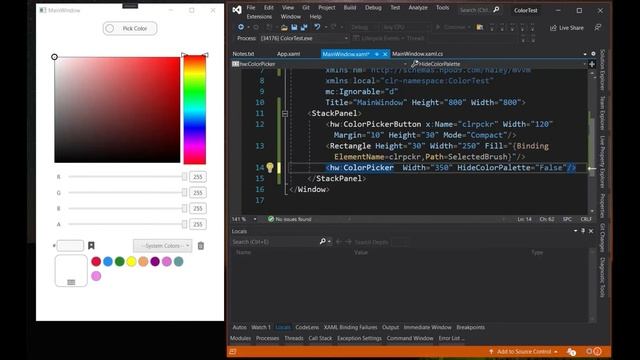The image size is (640, 360).
Task: Open the System Colors dropdown
Action: tap(162, 246)
